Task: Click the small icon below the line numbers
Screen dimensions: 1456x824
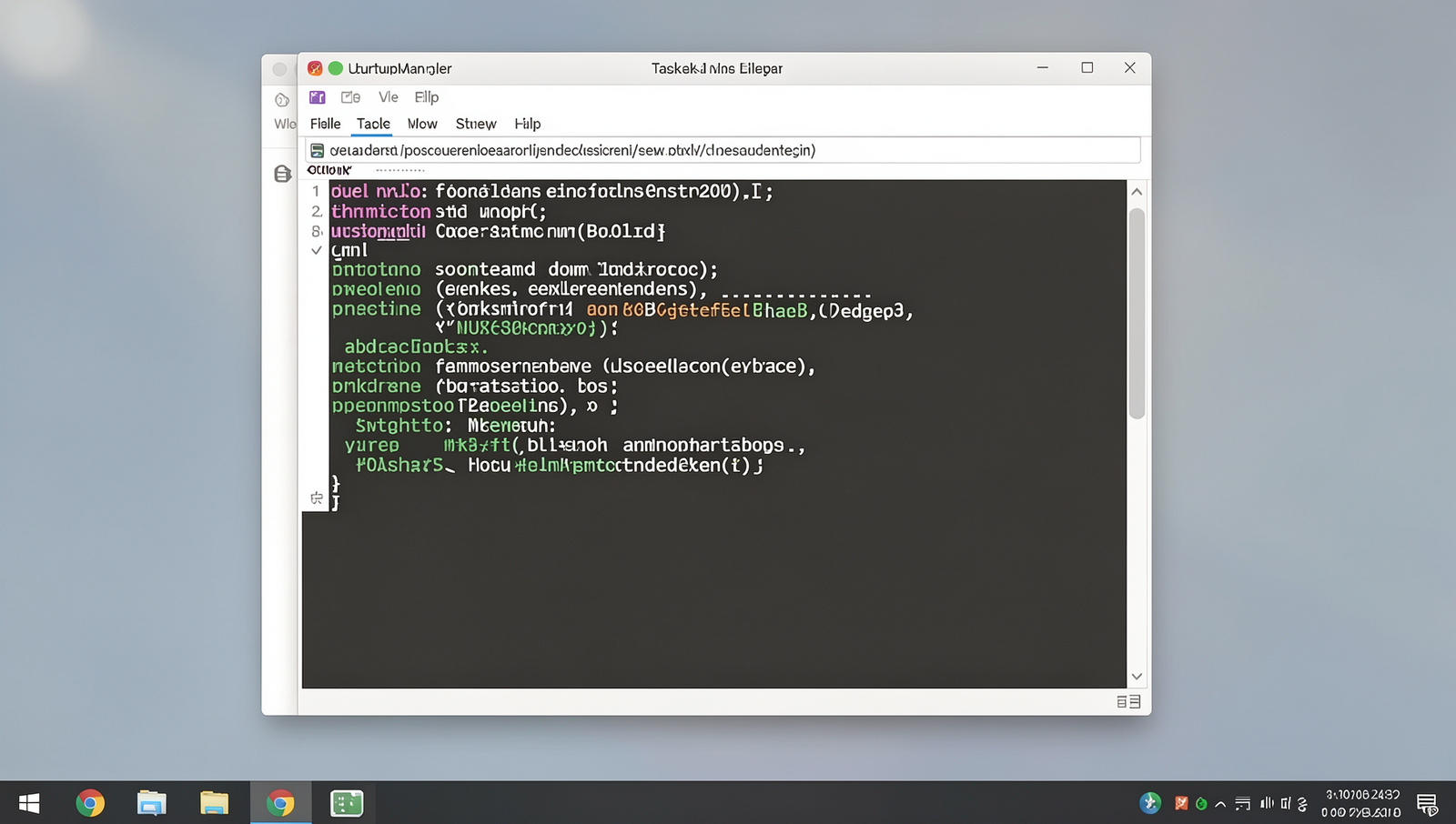Action: [x=317, y=497]
